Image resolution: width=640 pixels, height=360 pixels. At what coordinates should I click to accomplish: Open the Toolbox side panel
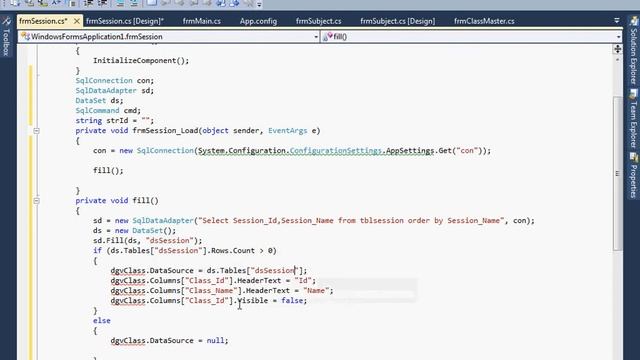[6, 37]
